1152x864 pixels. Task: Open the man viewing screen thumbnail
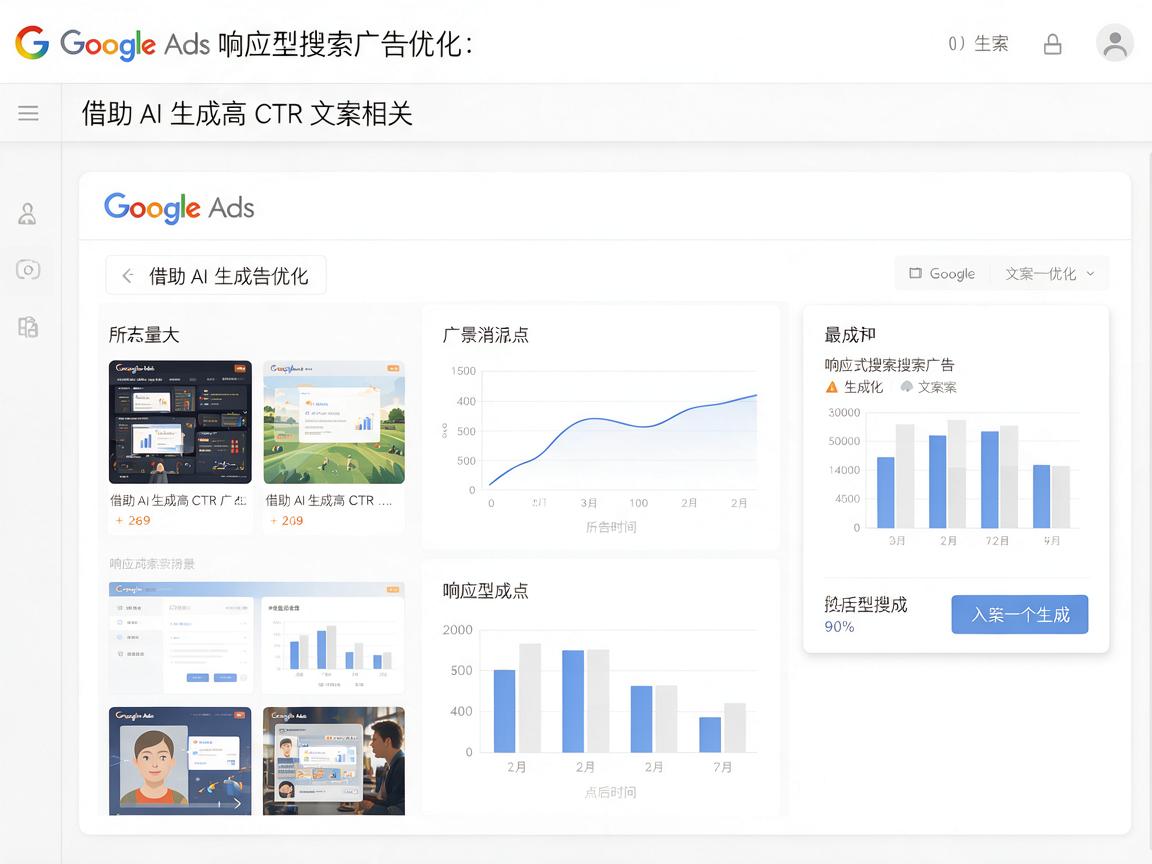tap(334, 761)
